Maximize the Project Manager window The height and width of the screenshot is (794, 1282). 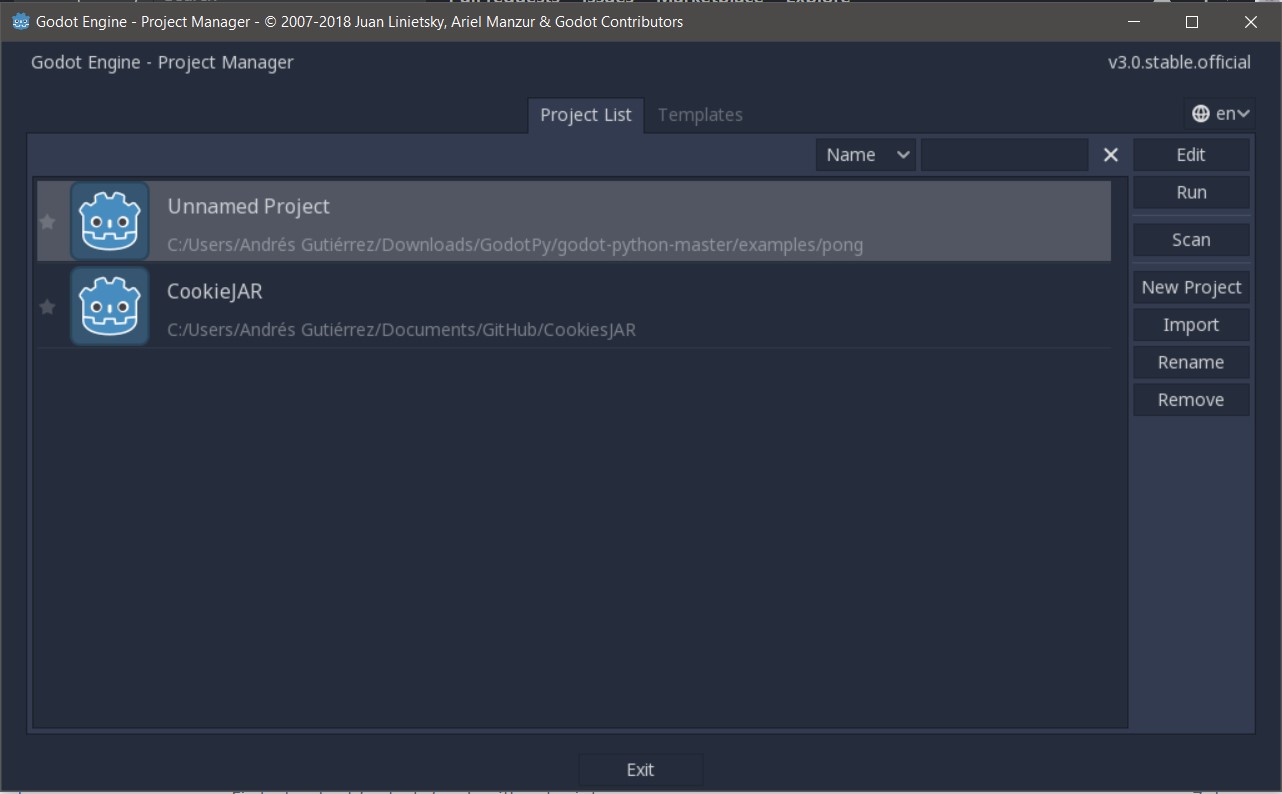[x=1192, y=21]
